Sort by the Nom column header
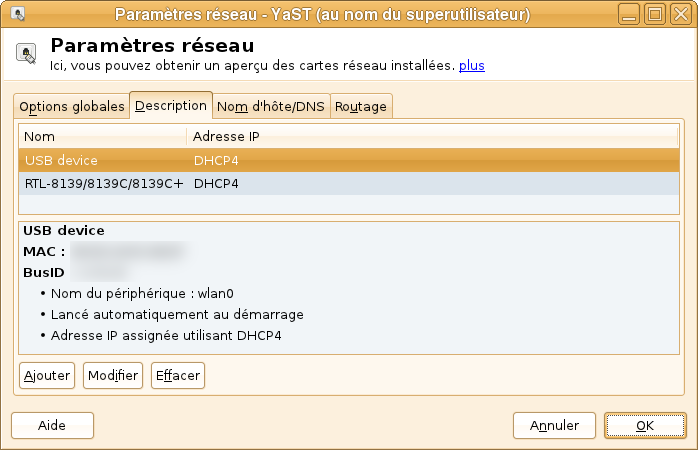This screenshot has width=698, height=451. tap(102, 136)
